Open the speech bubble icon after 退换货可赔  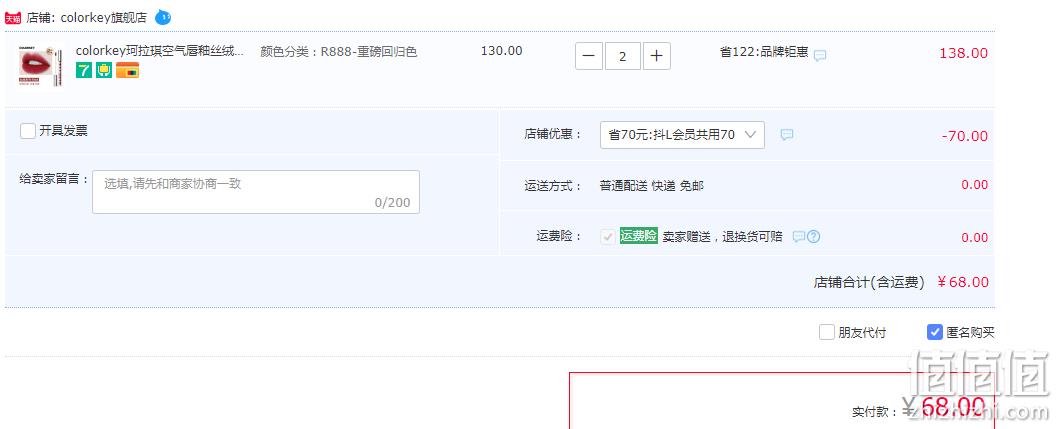(799, 237)
